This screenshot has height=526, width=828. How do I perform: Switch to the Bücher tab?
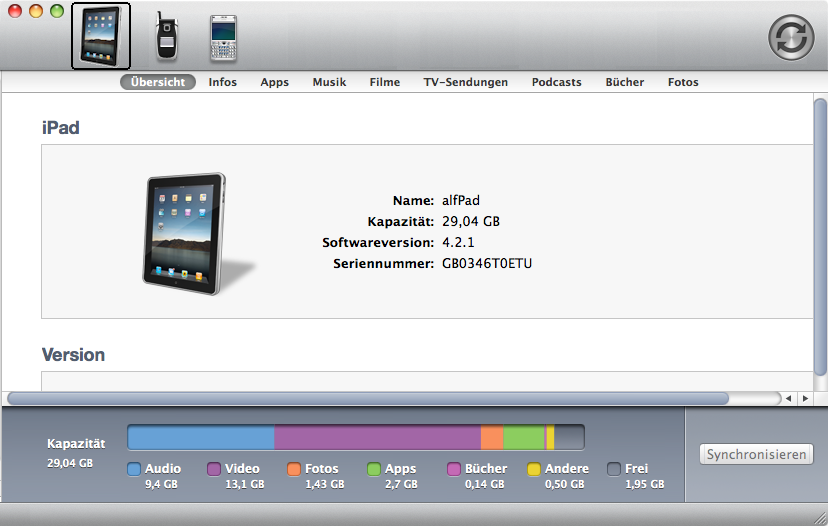coord(625,82)
